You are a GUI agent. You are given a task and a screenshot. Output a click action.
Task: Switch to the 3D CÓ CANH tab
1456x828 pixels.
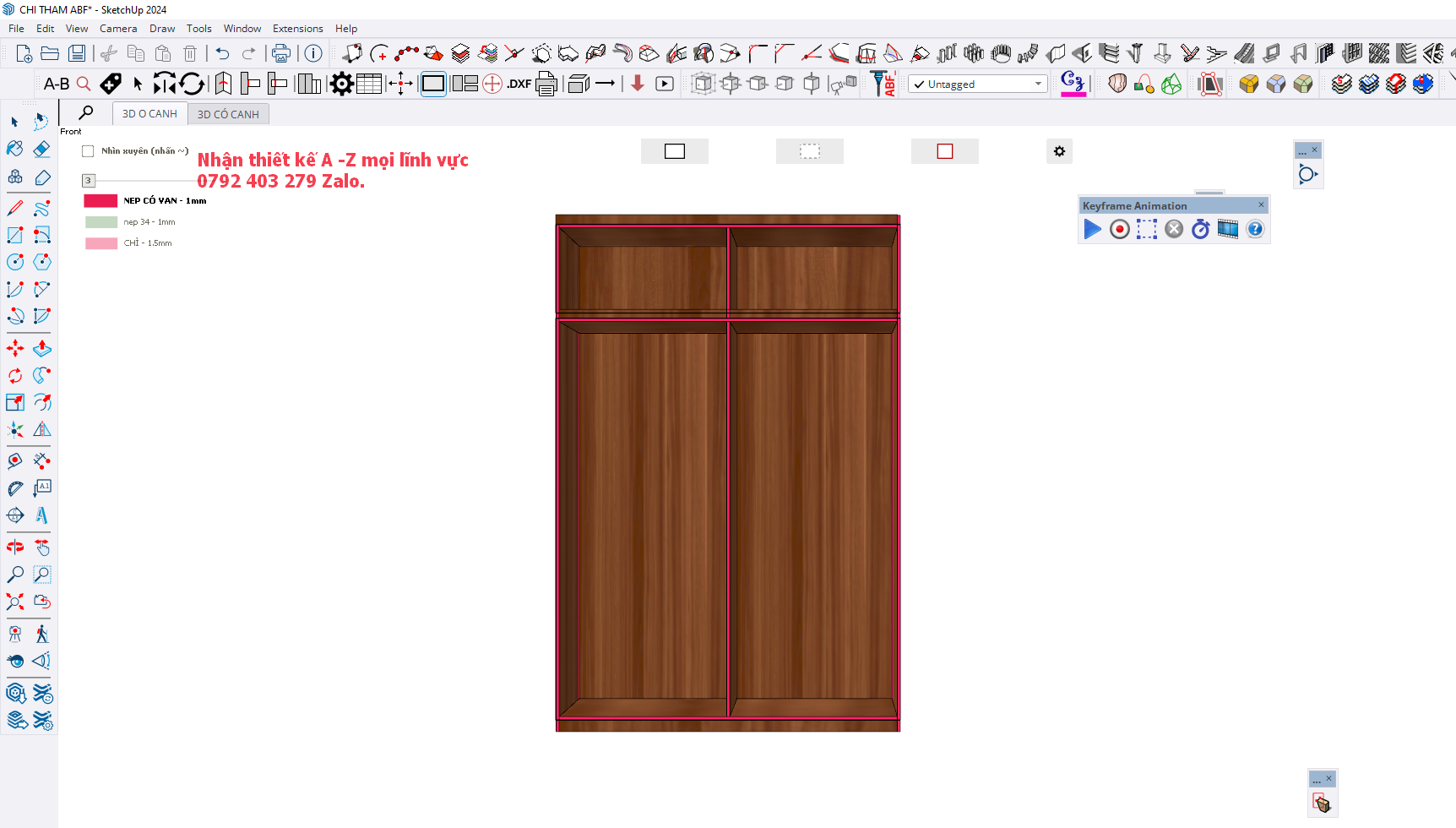[228, 114]
